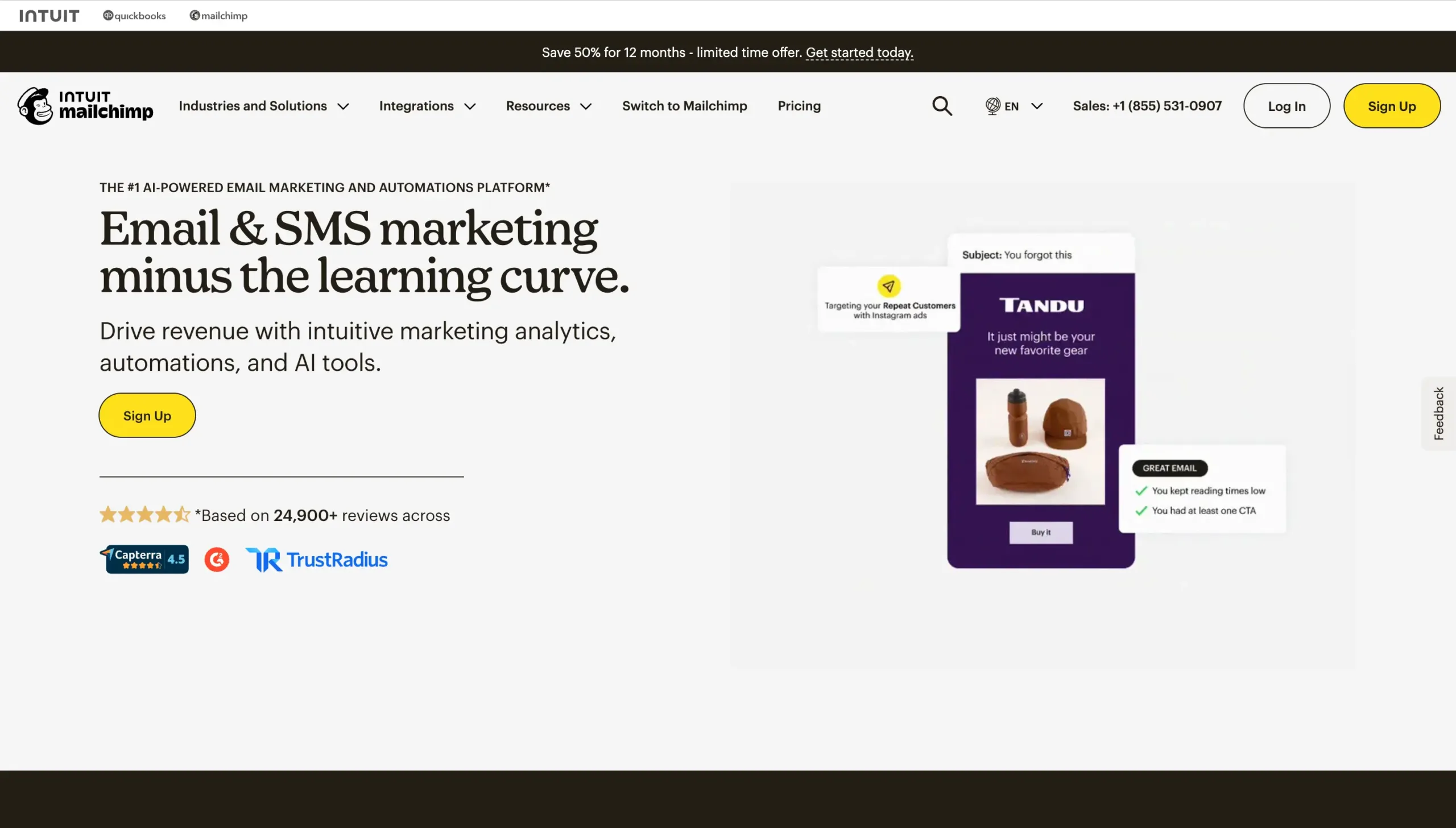The image size is (1456, 828).
Task: Call Sales phone number link
Action: tap(1147, 106)
